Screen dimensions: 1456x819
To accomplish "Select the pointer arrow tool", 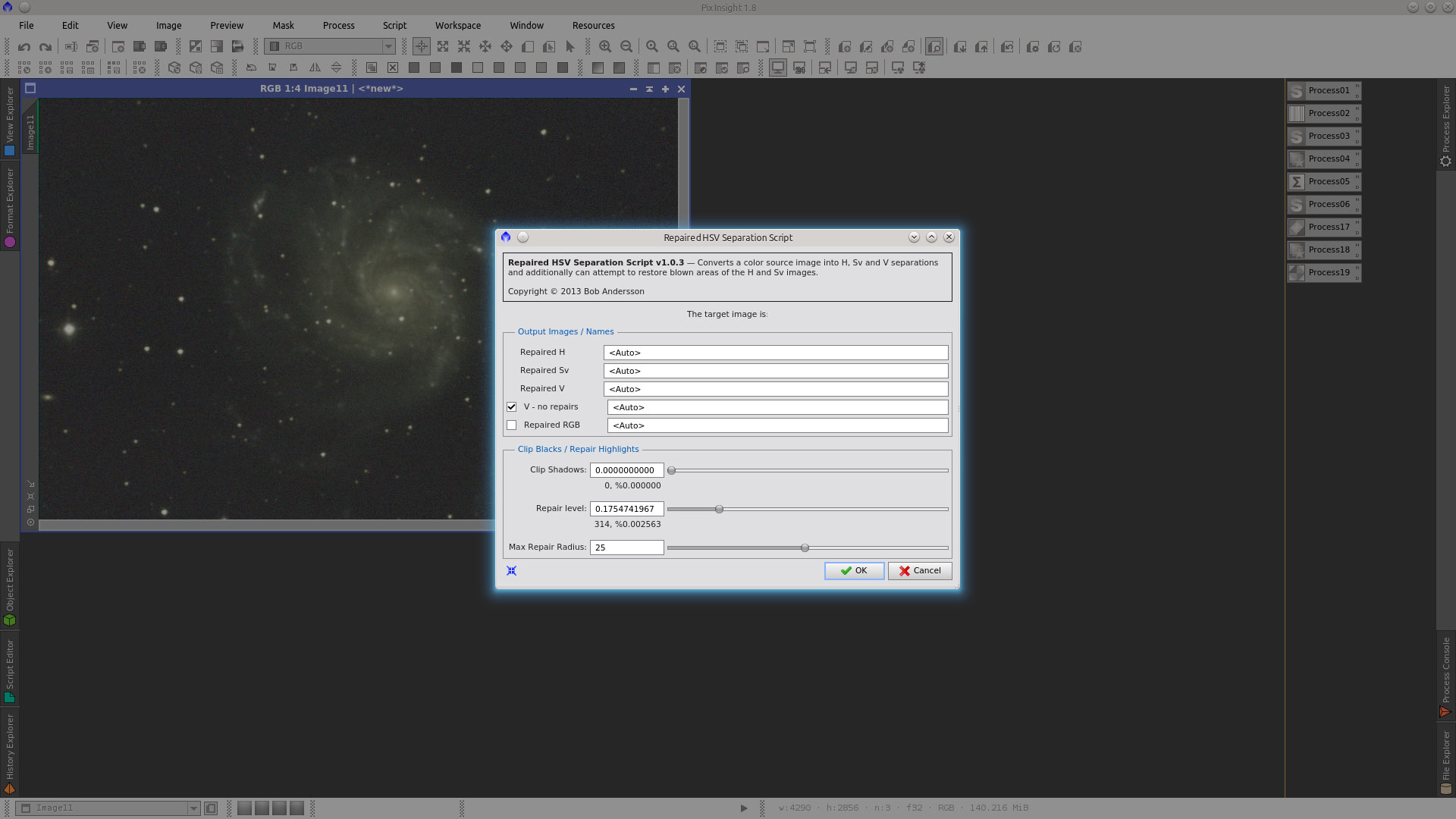I will [570, 47].
